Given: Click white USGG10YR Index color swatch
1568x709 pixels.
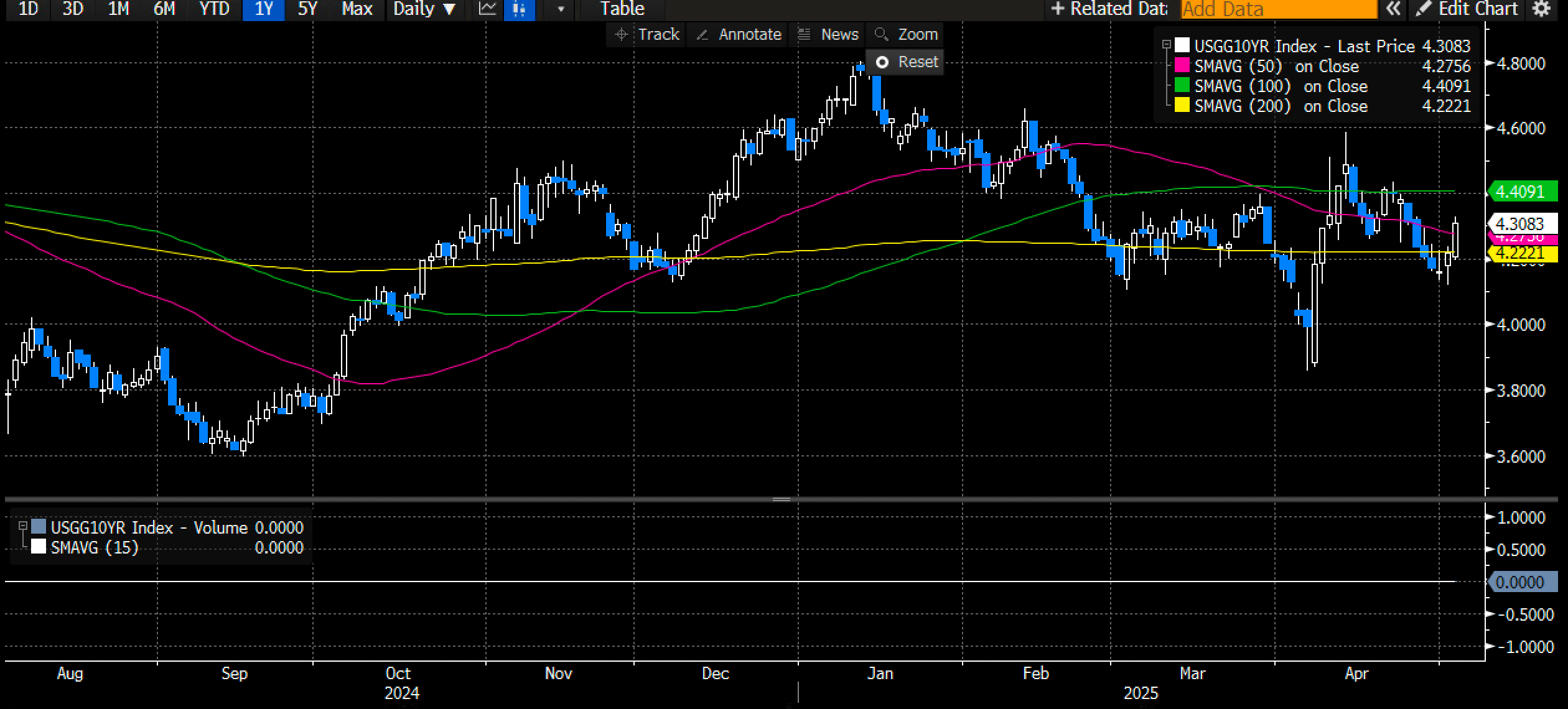Looking at the screenshot, I should point(1182,46).
